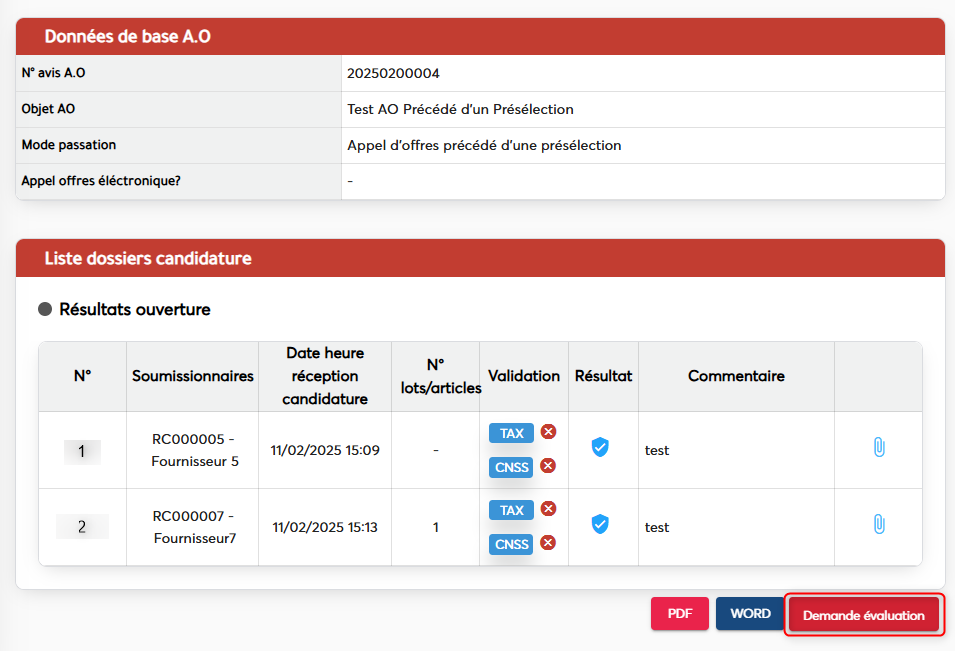Click the CNSS badge for Fournisseur 5

click(x=511, y=467)
